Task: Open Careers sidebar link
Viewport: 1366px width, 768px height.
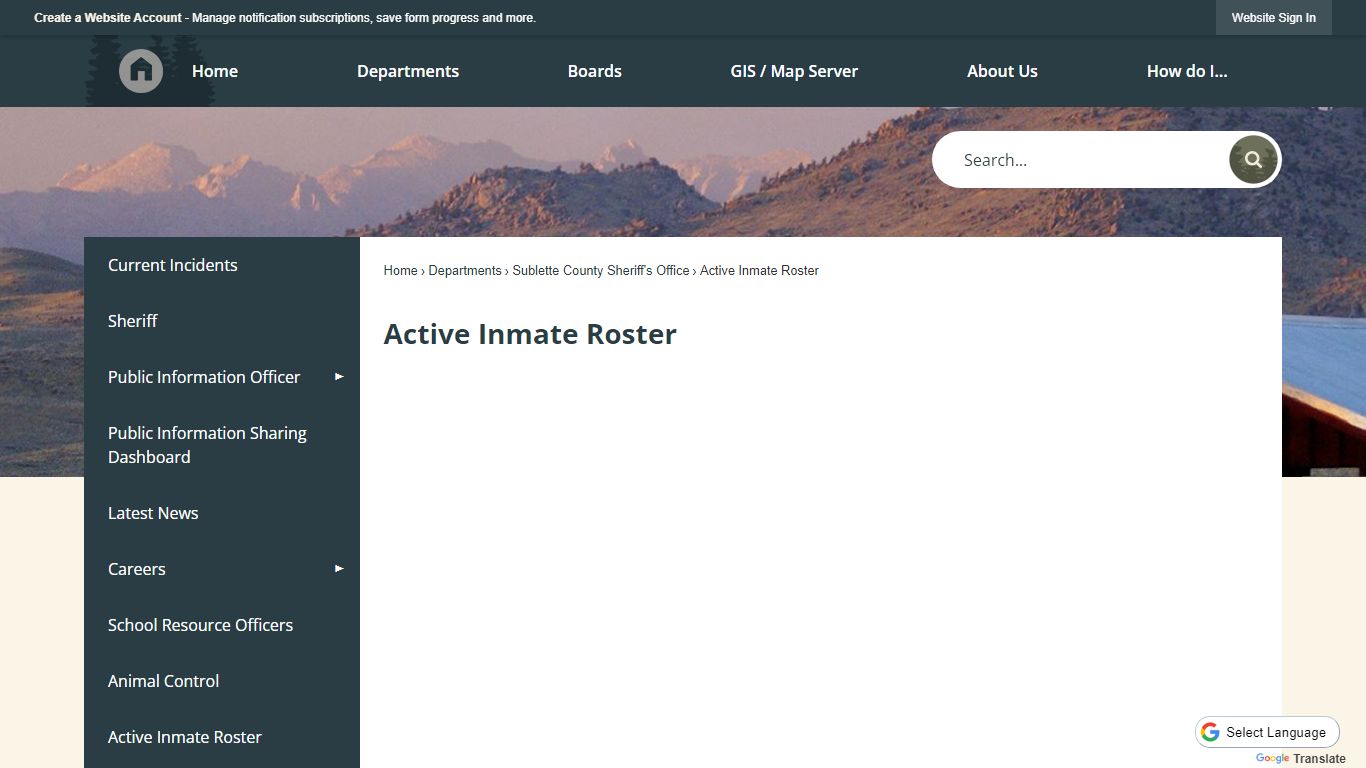Action: point(137,569)
